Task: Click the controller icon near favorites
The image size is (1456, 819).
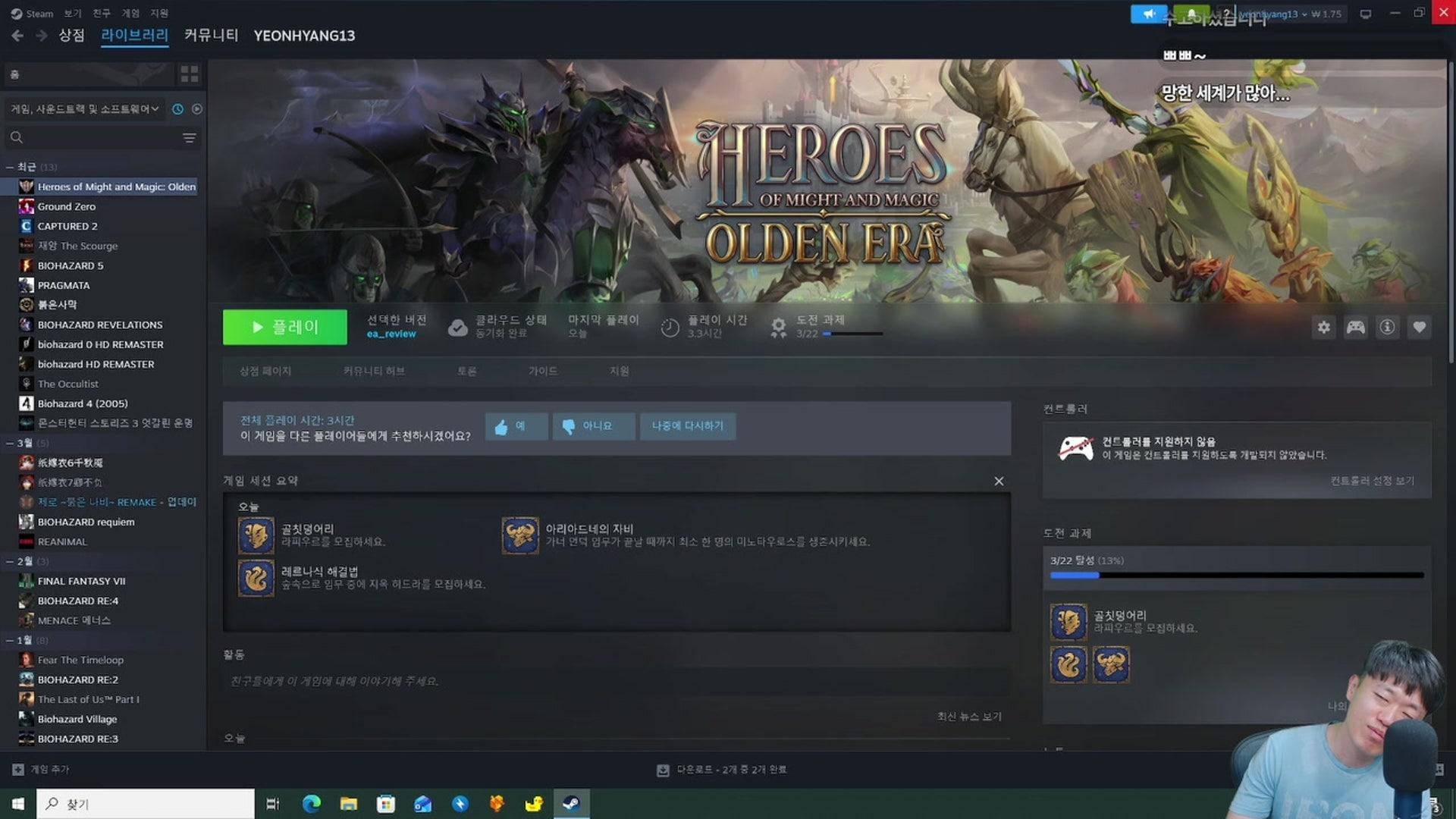Action: coord(1355,327)
